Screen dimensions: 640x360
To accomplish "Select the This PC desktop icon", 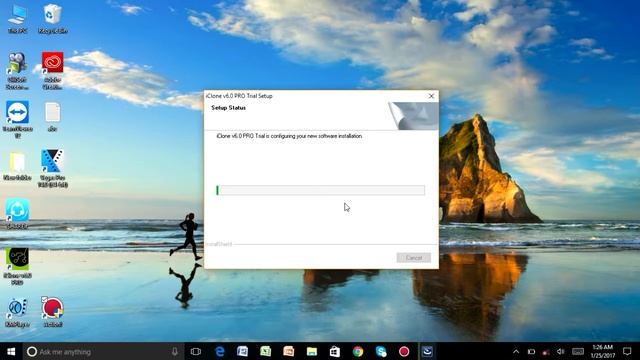I will [x=17, y=19].
